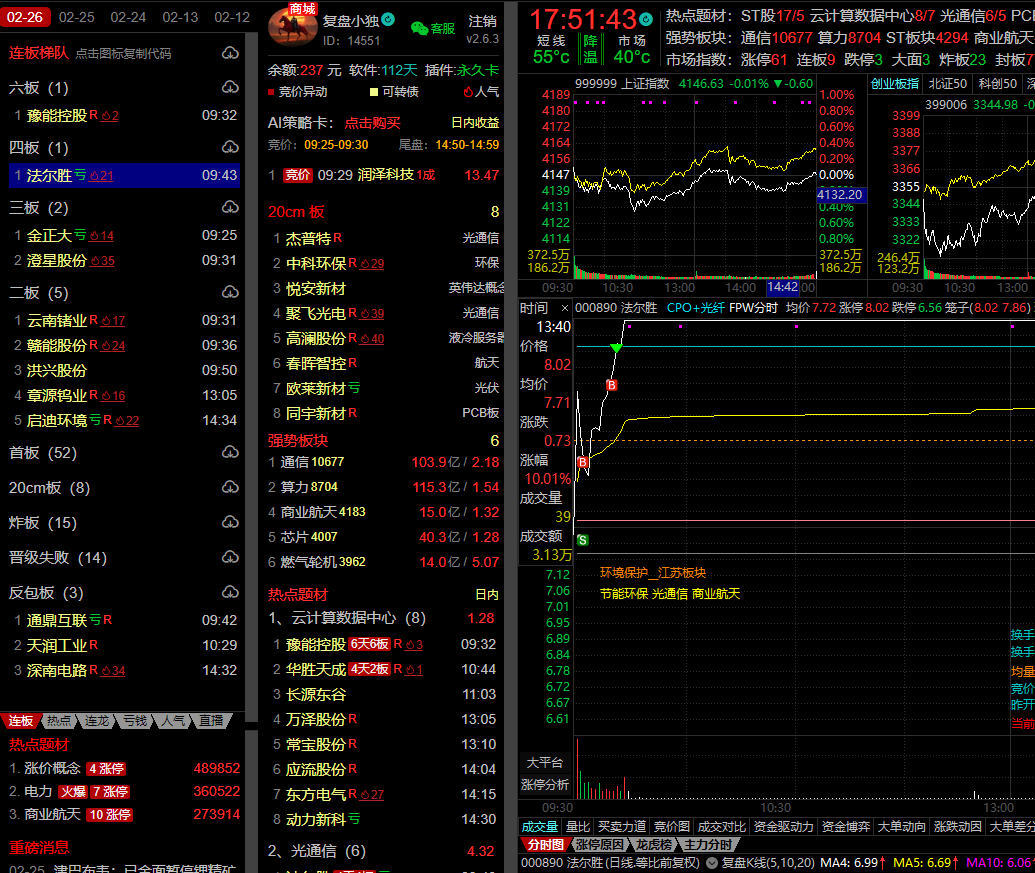Toggle the 人气 flame legend filter
Screen dimensions: 1035x873
(481, 92)
